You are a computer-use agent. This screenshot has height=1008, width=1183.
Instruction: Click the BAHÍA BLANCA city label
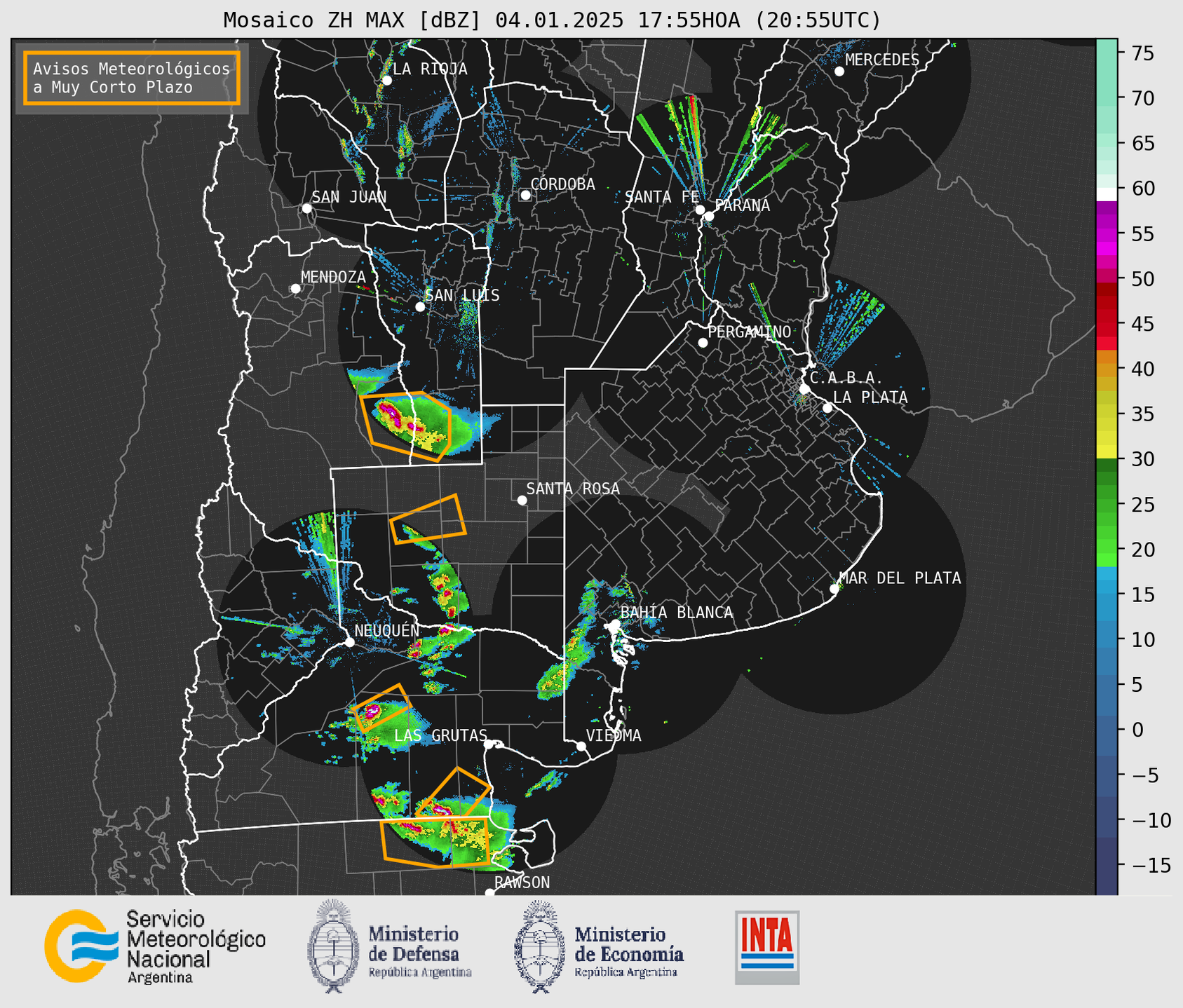(x=677, y=613)
